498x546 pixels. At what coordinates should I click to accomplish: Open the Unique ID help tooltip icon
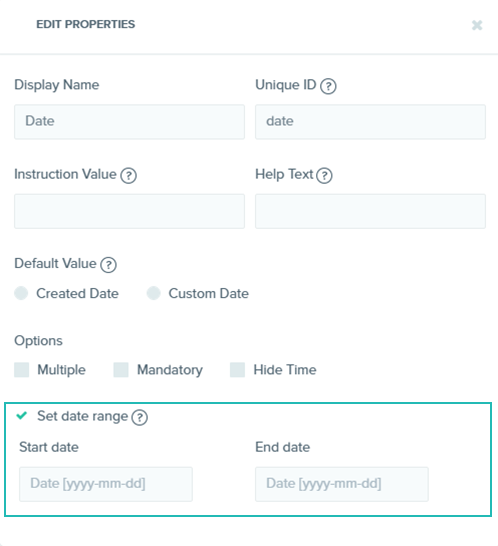[328, 86]
